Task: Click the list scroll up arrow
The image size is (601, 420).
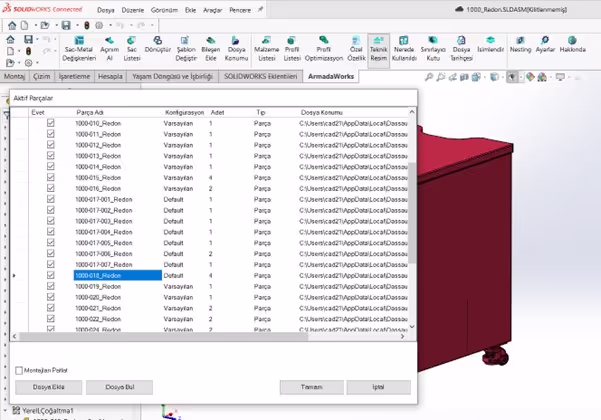Action: [x=412, y=112]
